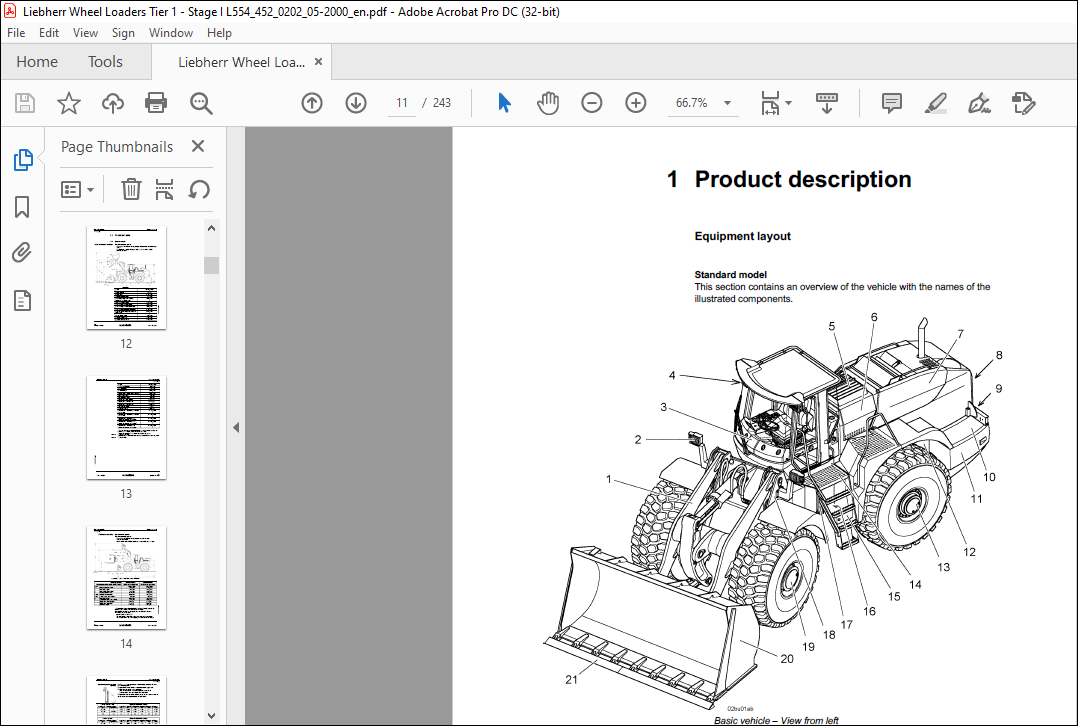This screenshot has height=726, width=1078.
Task: Switch to the Home tab
Action: [x=37, y=62]
